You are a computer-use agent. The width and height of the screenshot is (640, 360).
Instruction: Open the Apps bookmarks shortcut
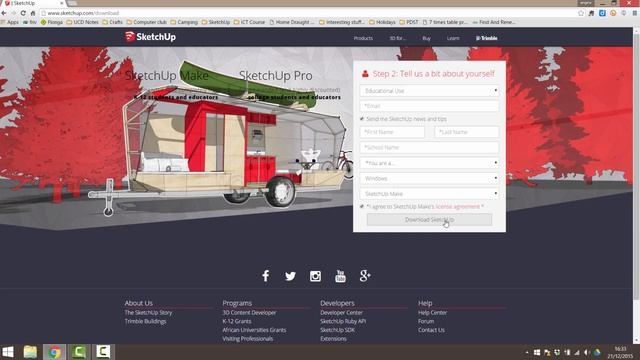click(x=10, y=22)
